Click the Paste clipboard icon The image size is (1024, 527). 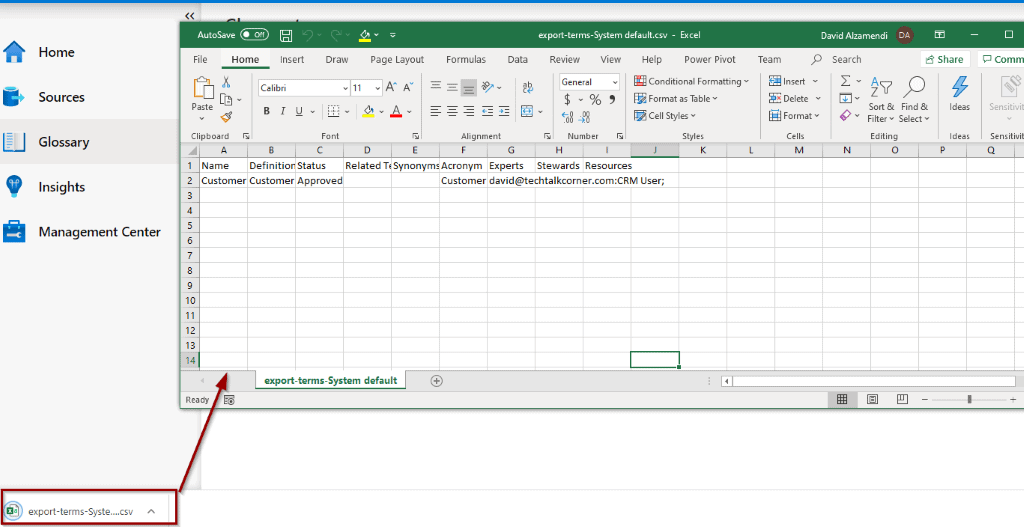click(x=202, y=89)
